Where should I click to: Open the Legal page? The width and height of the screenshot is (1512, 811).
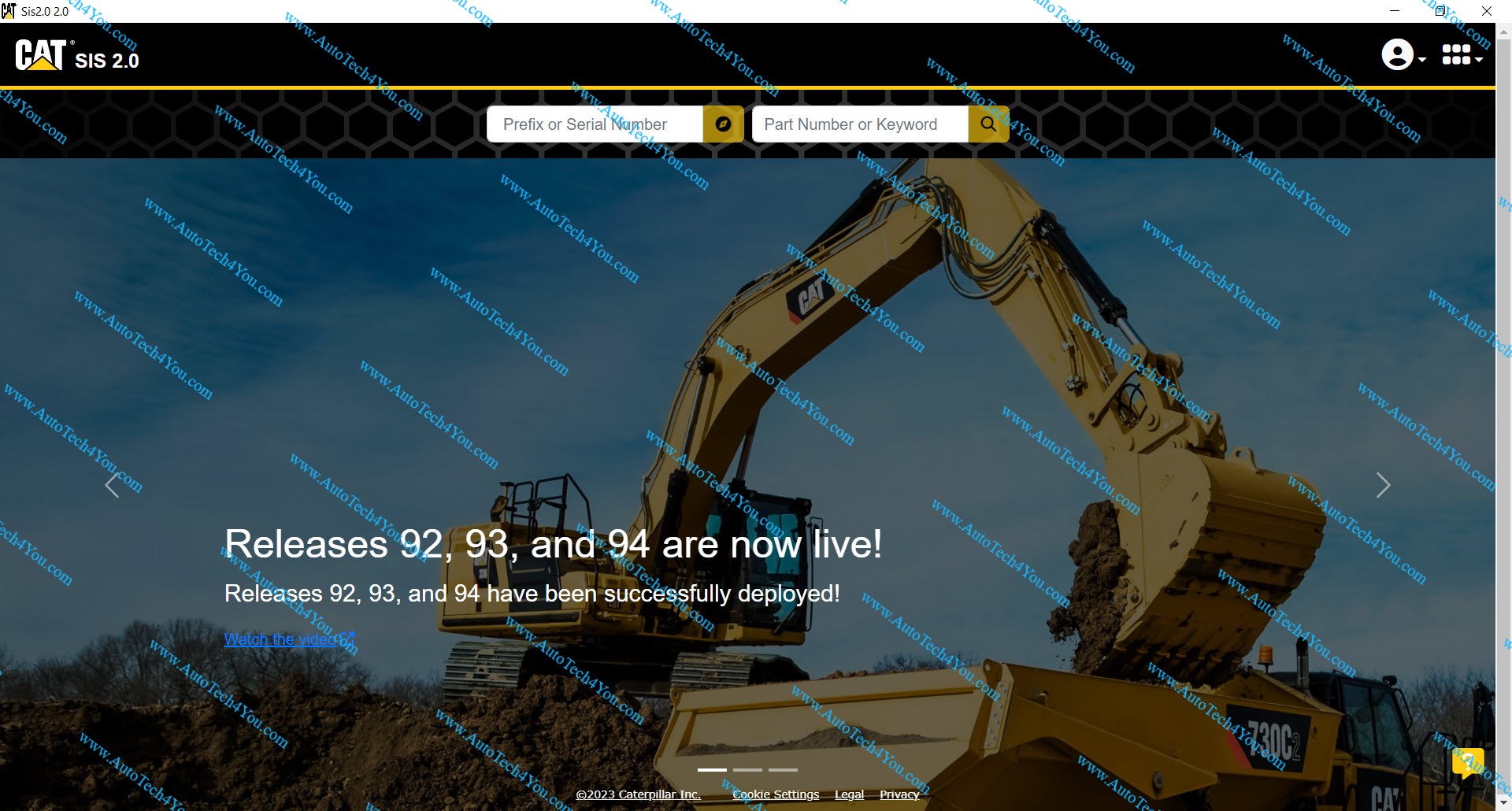[x=849, y=794]
